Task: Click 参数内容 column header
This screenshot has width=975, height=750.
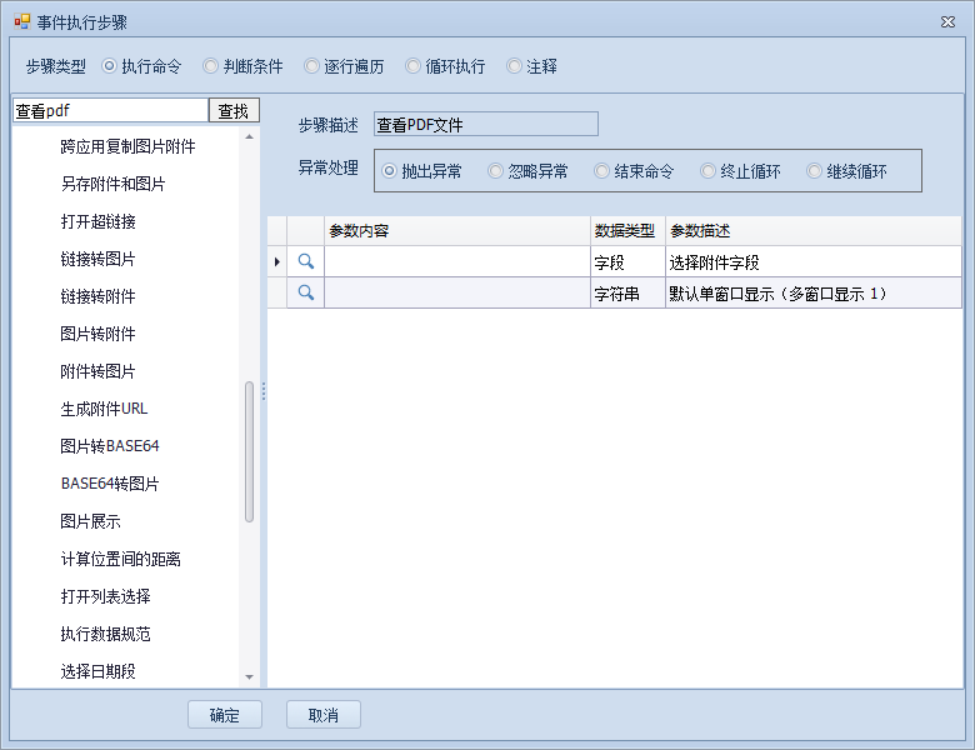Action: click(457, 231)
